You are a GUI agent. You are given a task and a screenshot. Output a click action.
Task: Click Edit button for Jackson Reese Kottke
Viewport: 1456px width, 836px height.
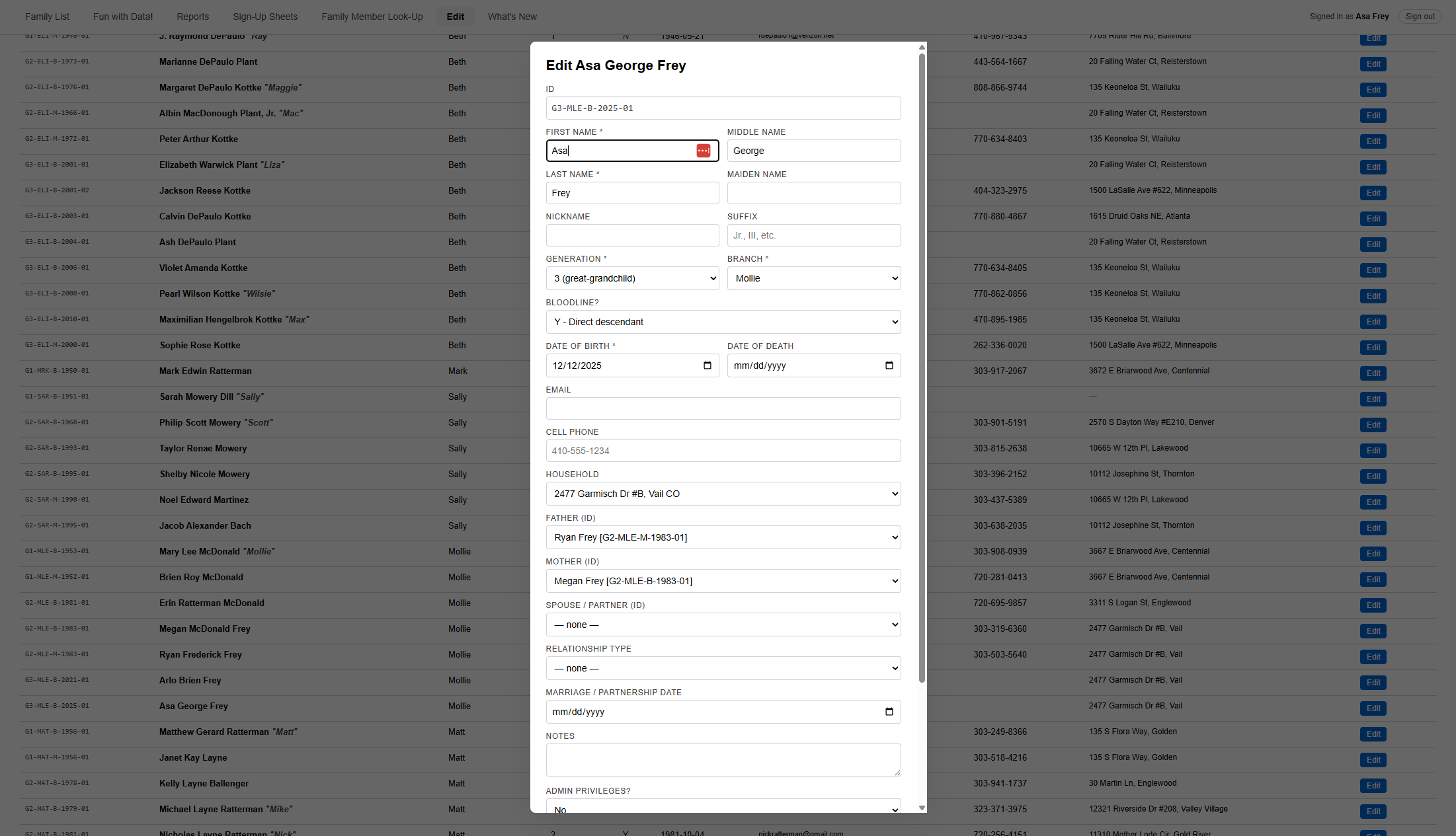pos(1373,193)
